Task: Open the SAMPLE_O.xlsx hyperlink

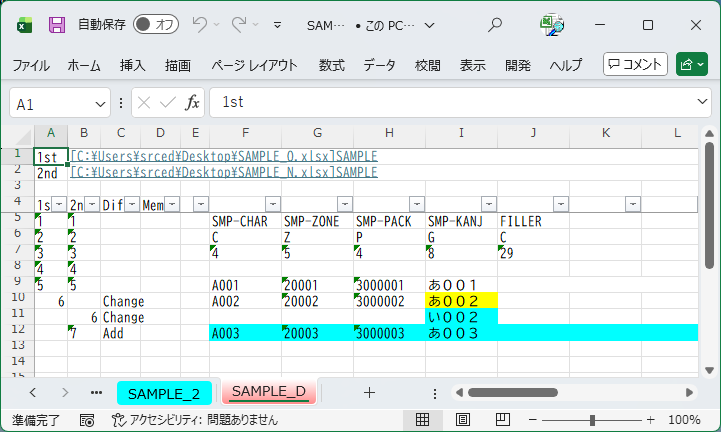Action: pos(223,157)
